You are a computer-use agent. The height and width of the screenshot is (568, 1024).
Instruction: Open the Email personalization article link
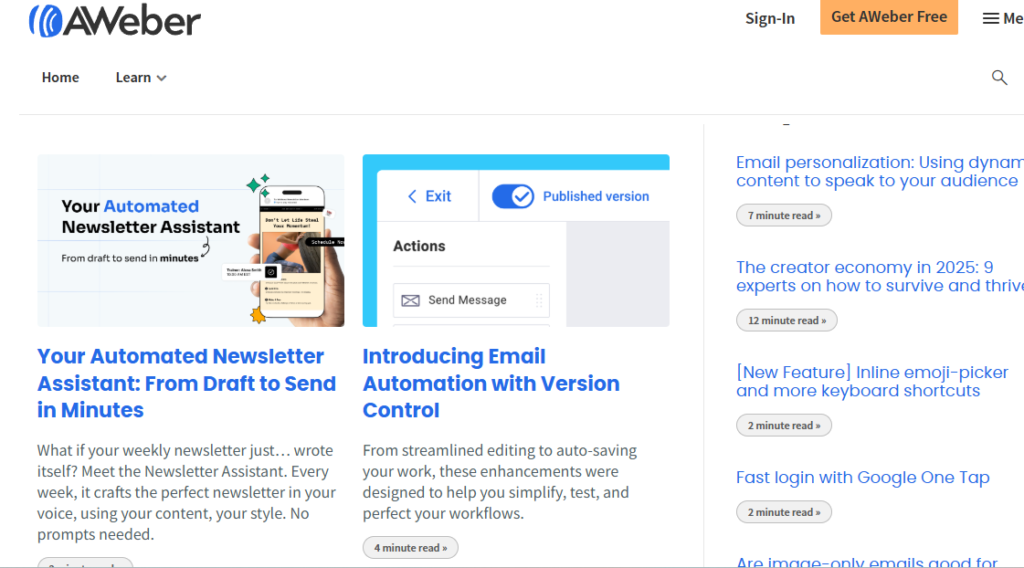click(x=880, y=172)
